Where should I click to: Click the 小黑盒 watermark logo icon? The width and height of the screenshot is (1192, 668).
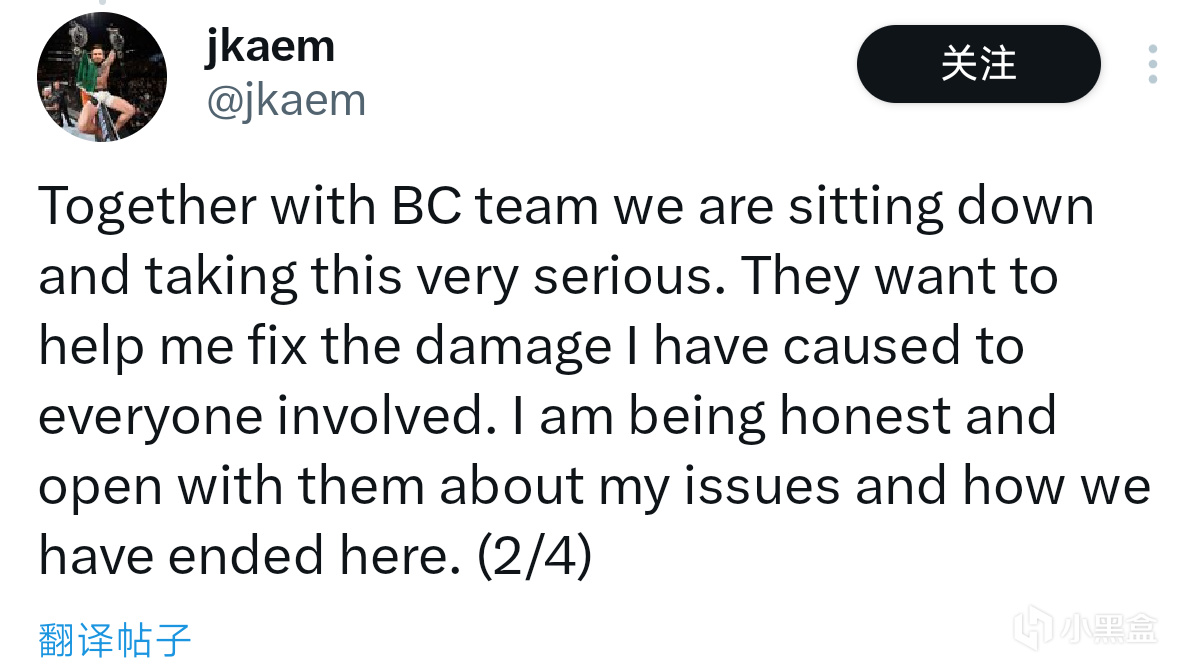(x=1033, y=627)
